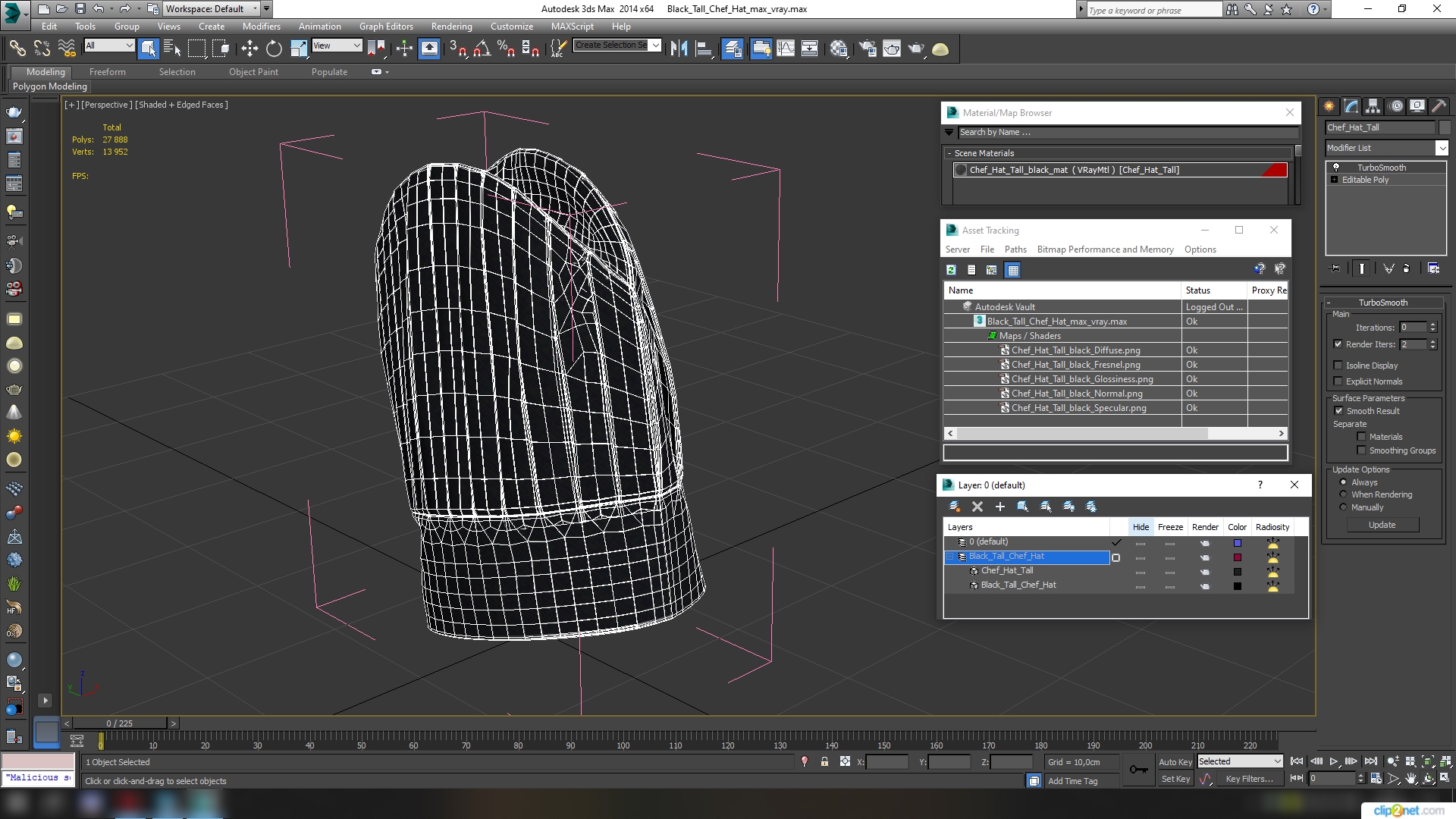Activate the Select Object tool
This screenshot has height=819, width=1456.
[x=148, y=49]
